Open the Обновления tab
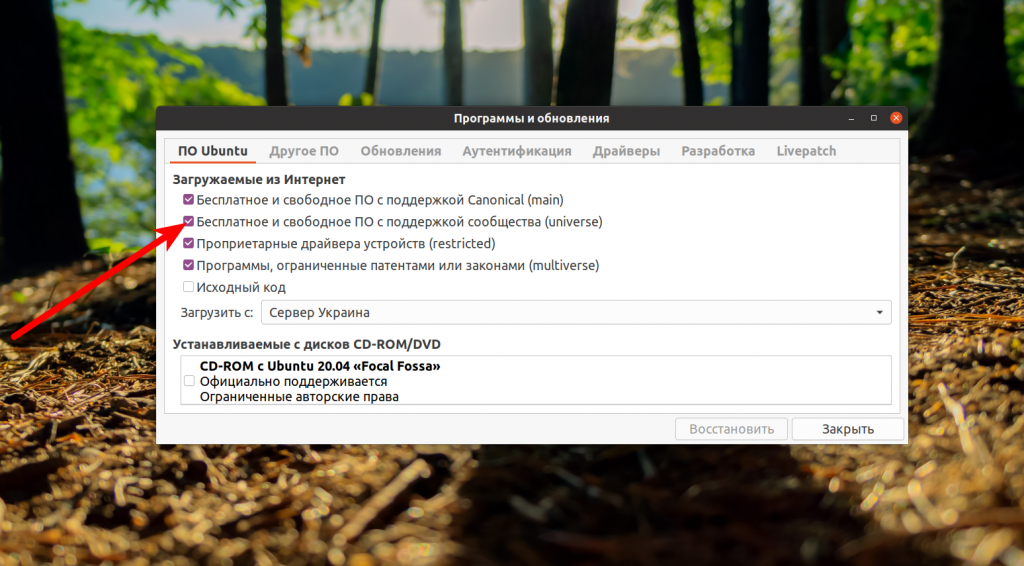This screenshot has width=1024, height=566. click(x=400, y=151)
